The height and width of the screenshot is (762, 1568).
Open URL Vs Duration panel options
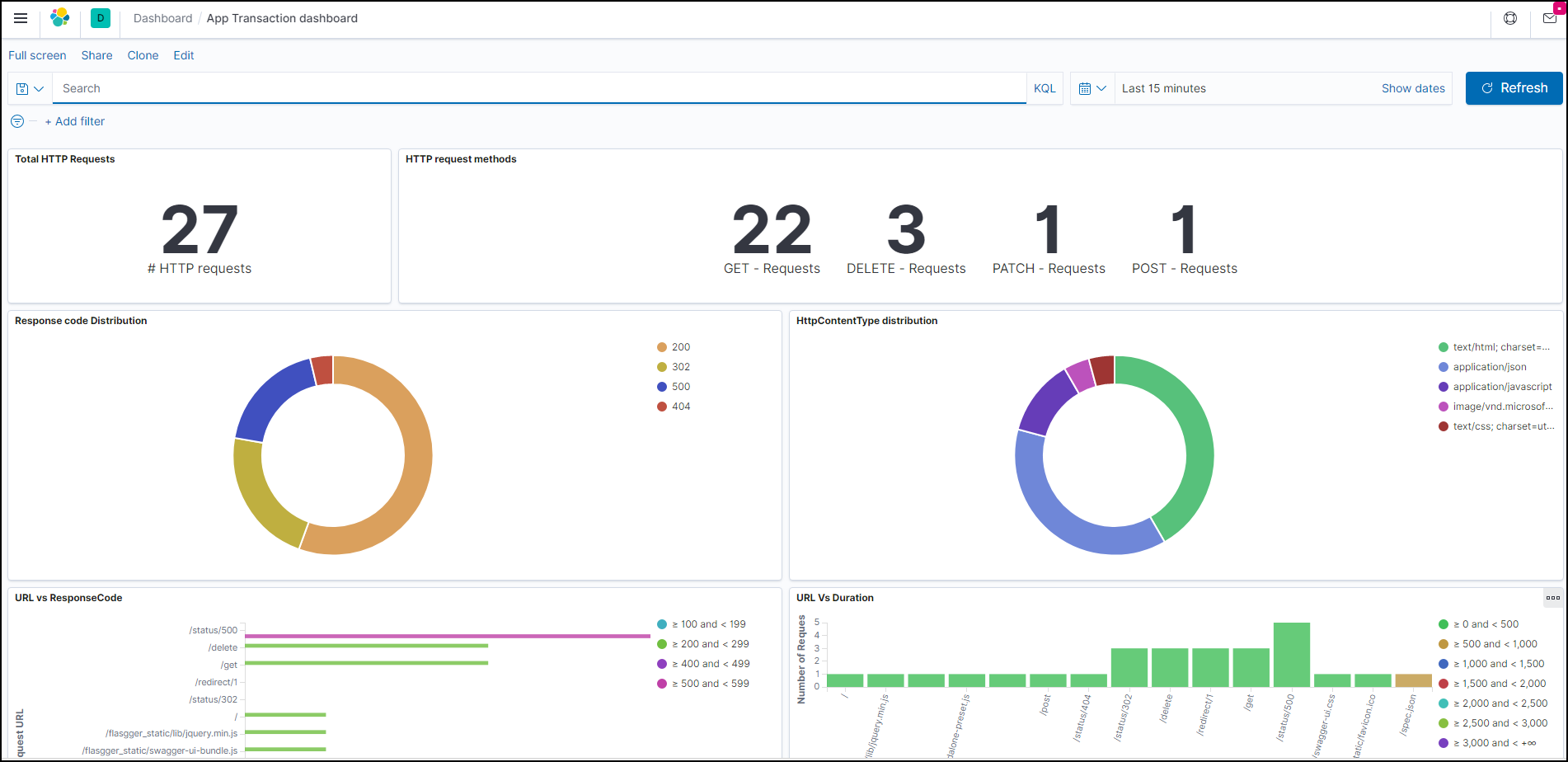[x=1553, y=598]
